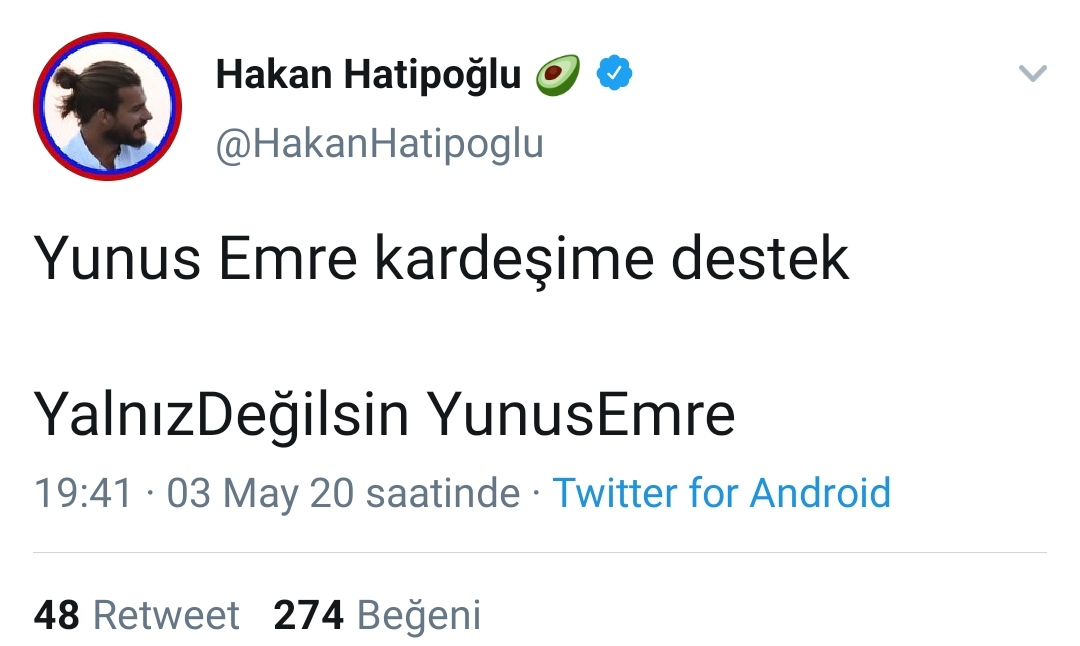1080x646 pixels.
Task: Click the Twitter for Android source link
Action: pyautogui.click(x=722, y=493)
